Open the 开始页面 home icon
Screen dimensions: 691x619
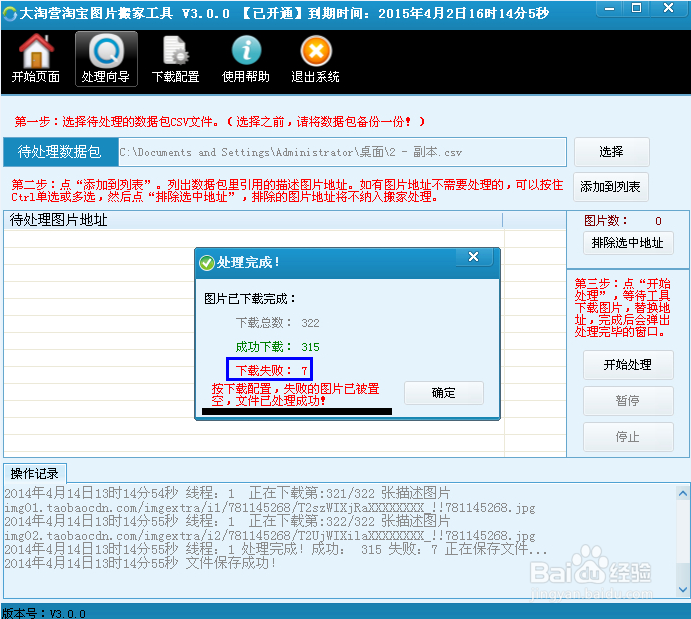coord(36,59)
